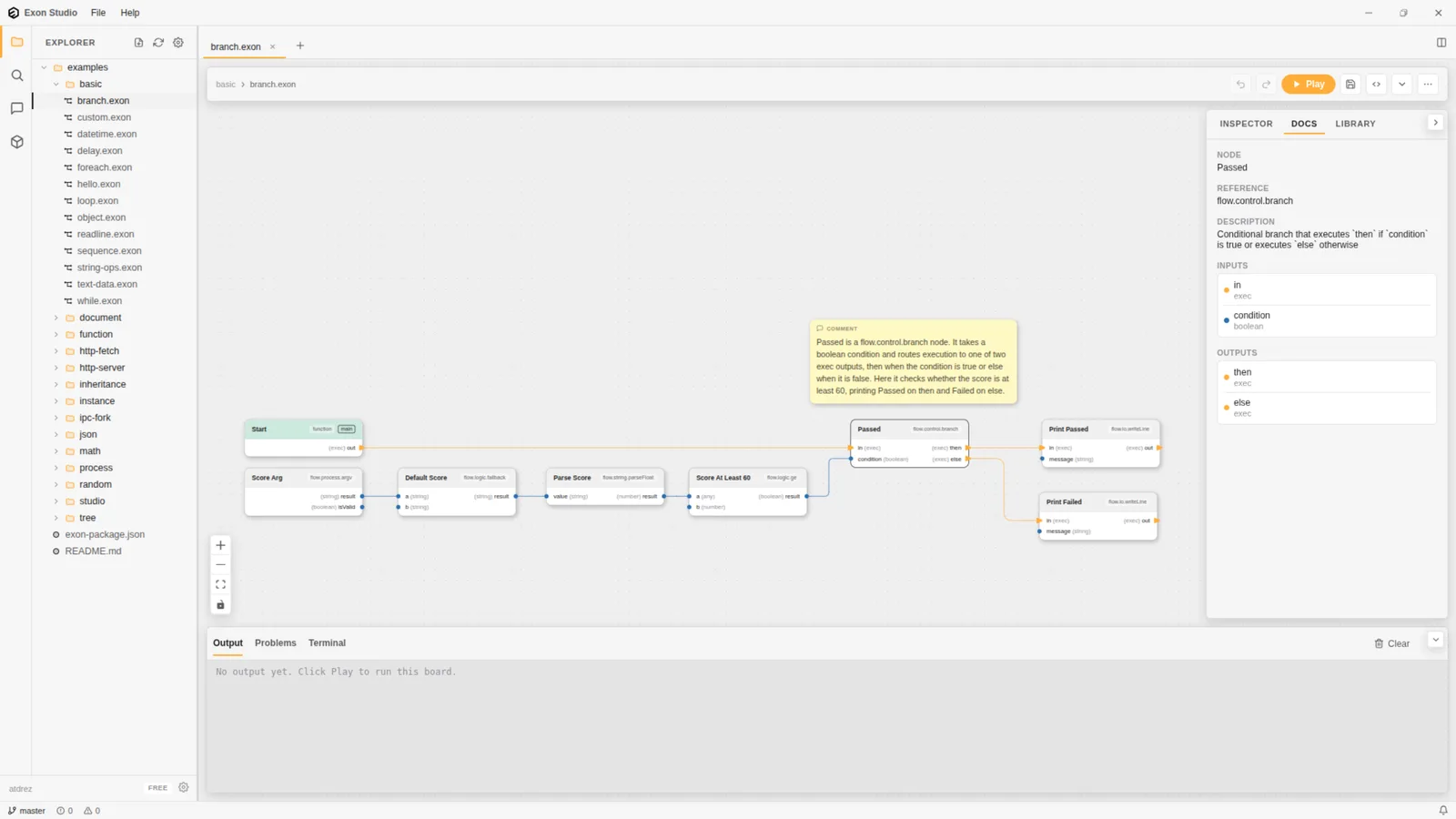The image size is (1456, 819).
Task: Click the new file icon in Explorer
Action: [x=138, y=43]
